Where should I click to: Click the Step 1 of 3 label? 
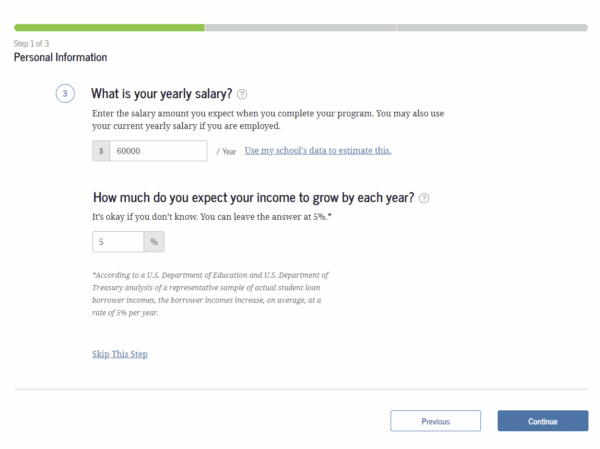click(x=31, y=44)
